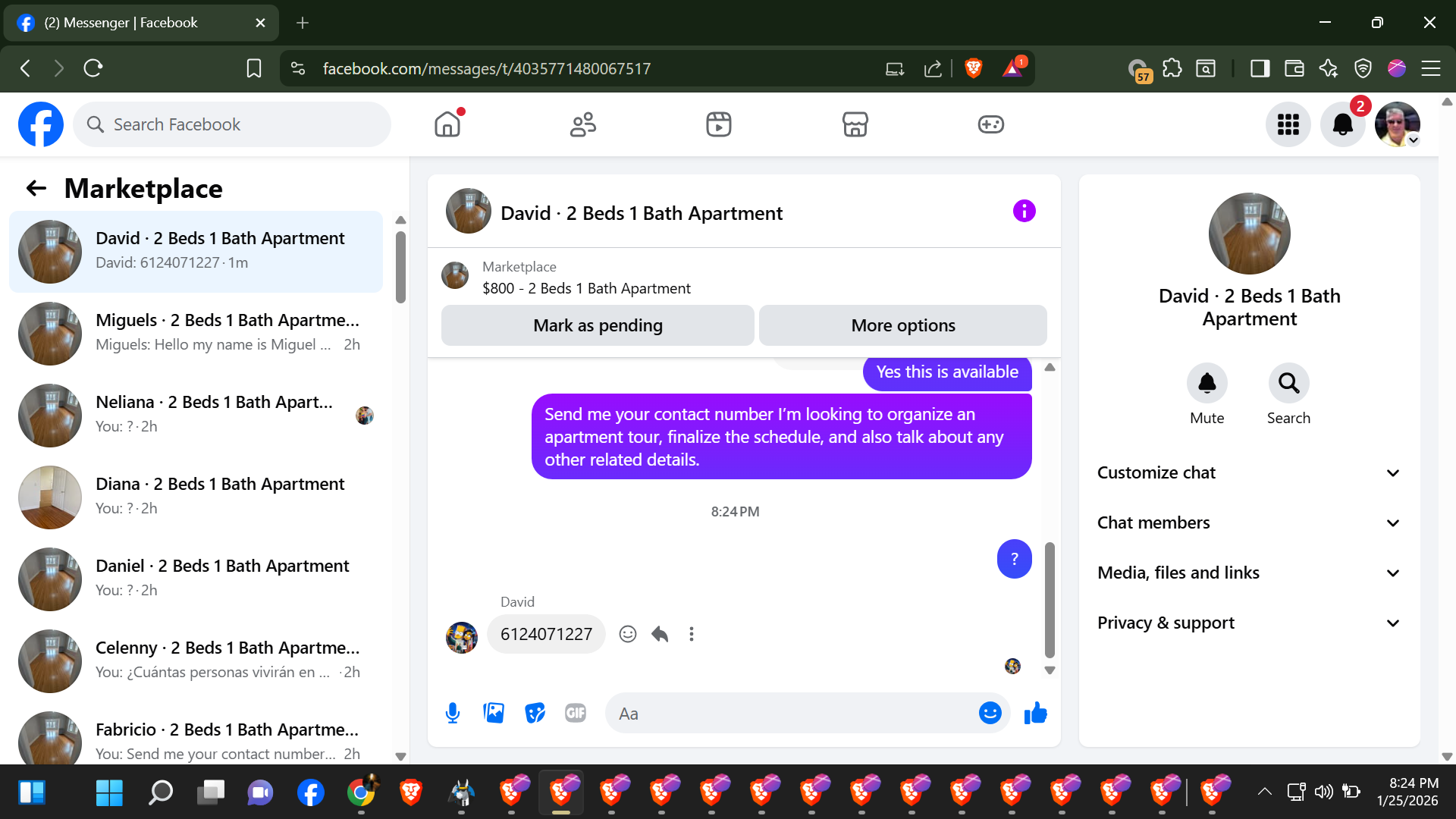1456x819 pixels.
Task: Click the browser address bar URL
Action: pos(486,68)
